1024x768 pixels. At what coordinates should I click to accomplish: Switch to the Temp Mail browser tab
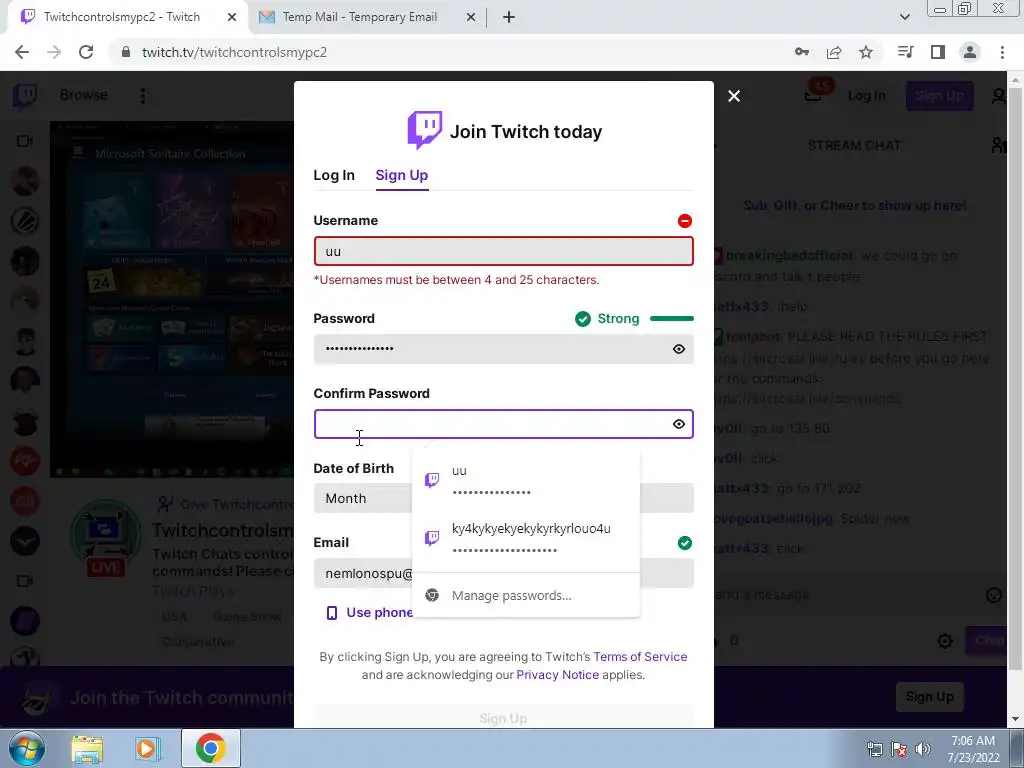(359, 17)
